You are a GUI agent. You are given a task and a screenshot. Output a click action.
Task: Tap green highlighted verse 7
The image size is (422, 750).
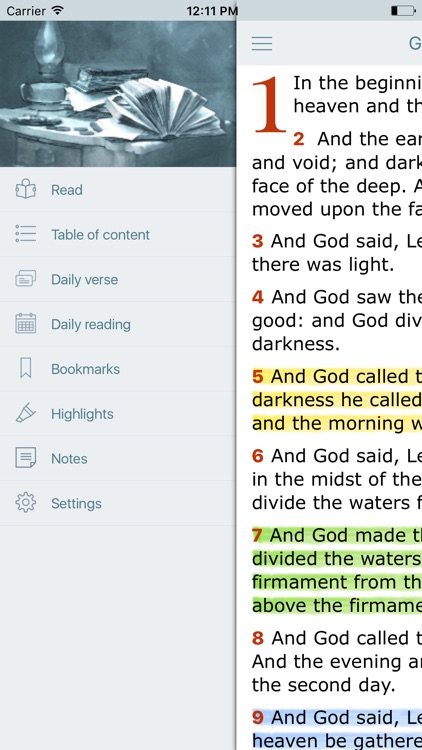(337, 570)
